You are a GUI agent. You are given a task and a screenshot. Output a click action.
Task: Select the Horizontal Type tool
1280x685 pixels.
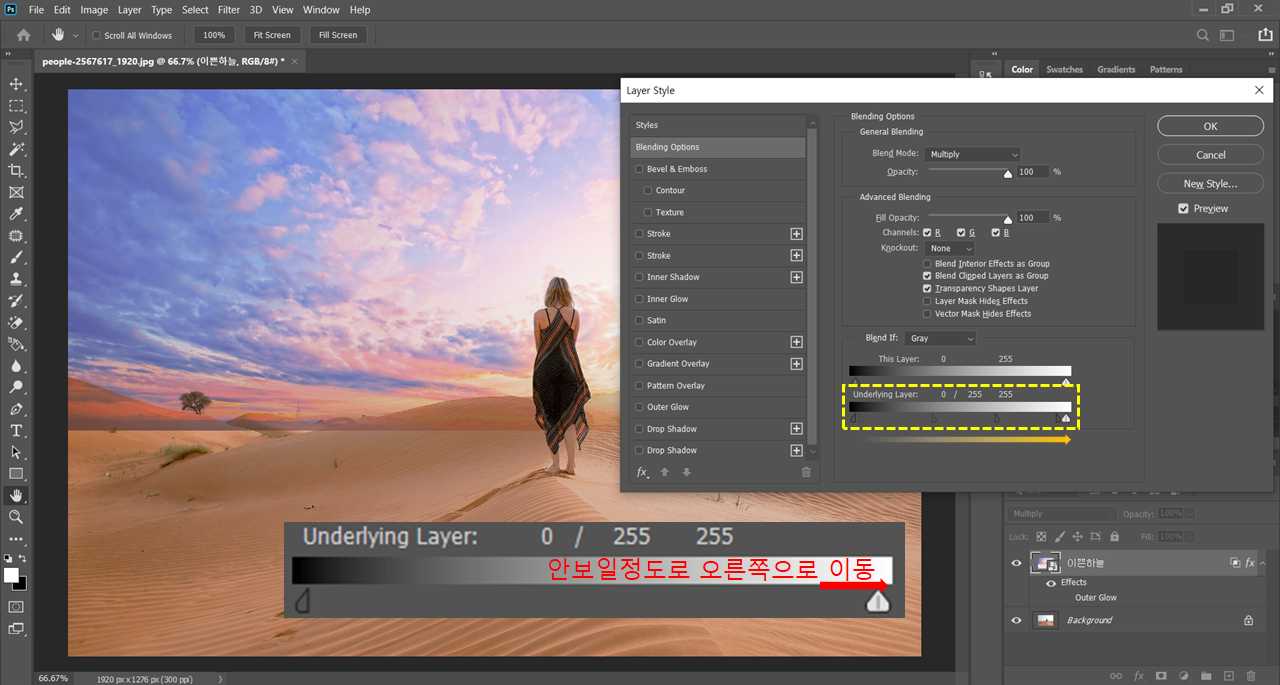[16, 431]
